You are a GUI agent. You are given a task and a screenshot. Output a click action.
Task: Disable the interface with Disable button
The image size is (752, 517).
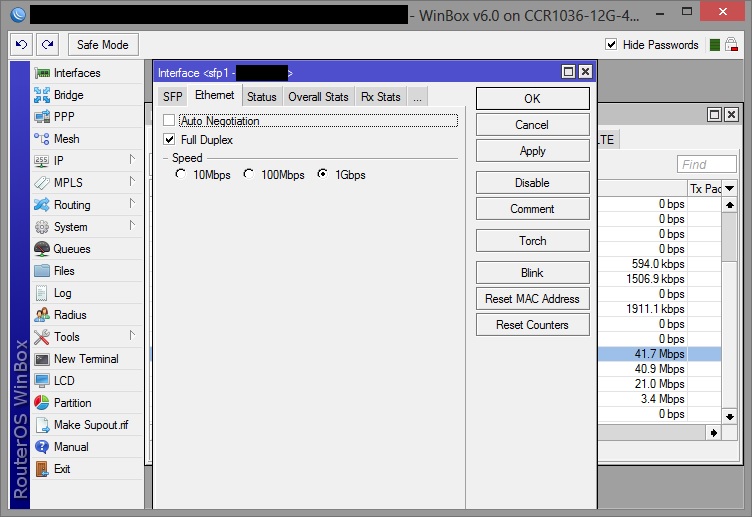point(532,183)
